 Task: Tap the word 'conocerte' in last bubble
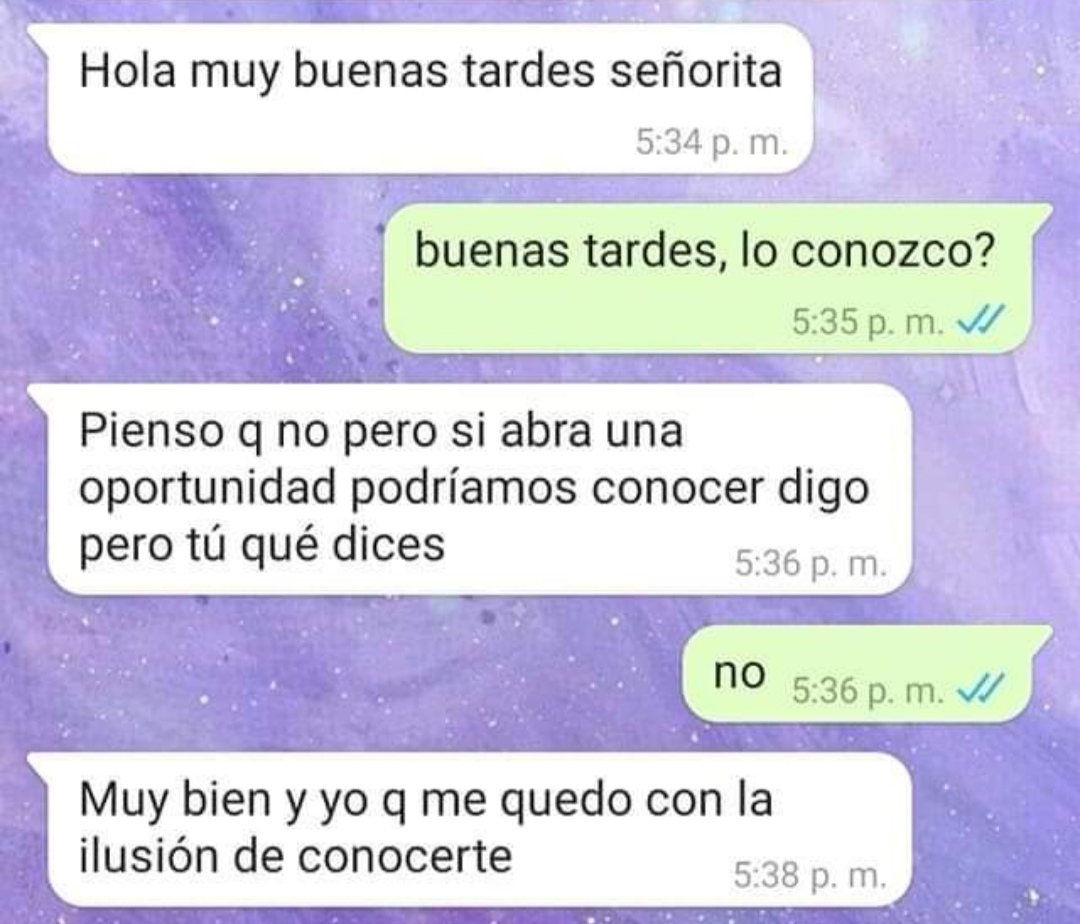[405, 858]
